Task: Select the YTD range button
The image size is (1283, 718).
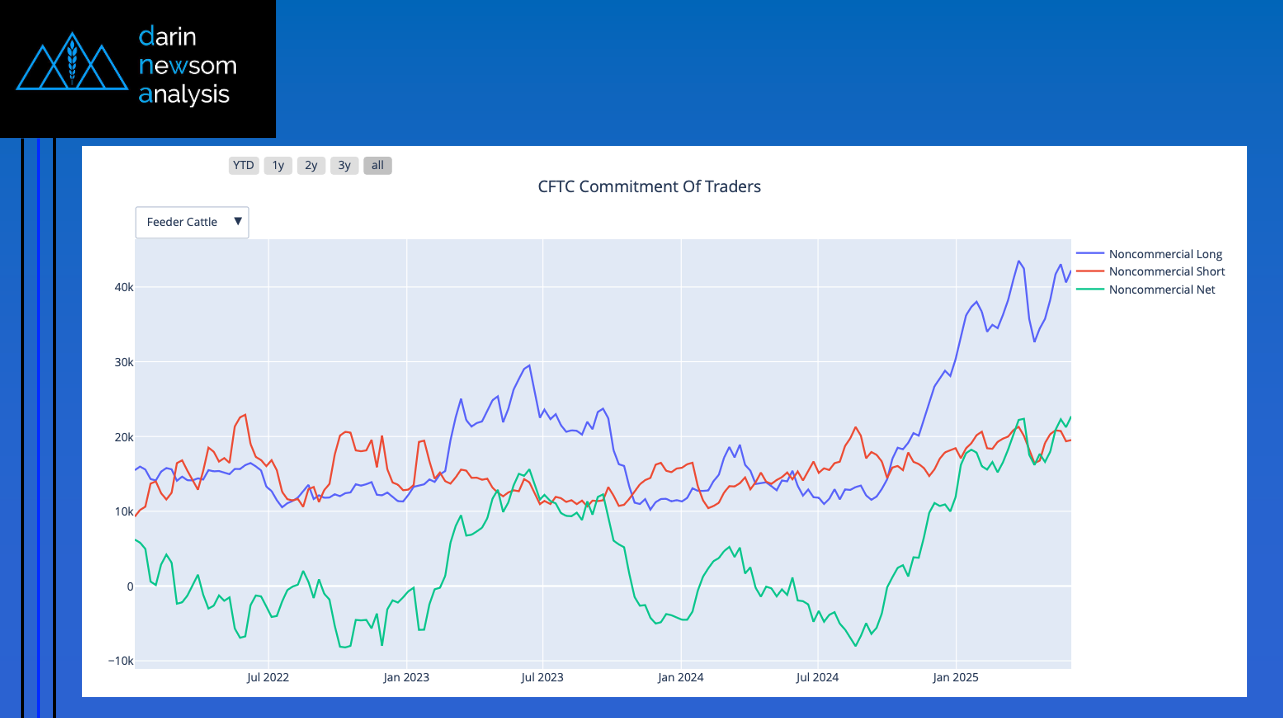Action: (x=243, y=166)
